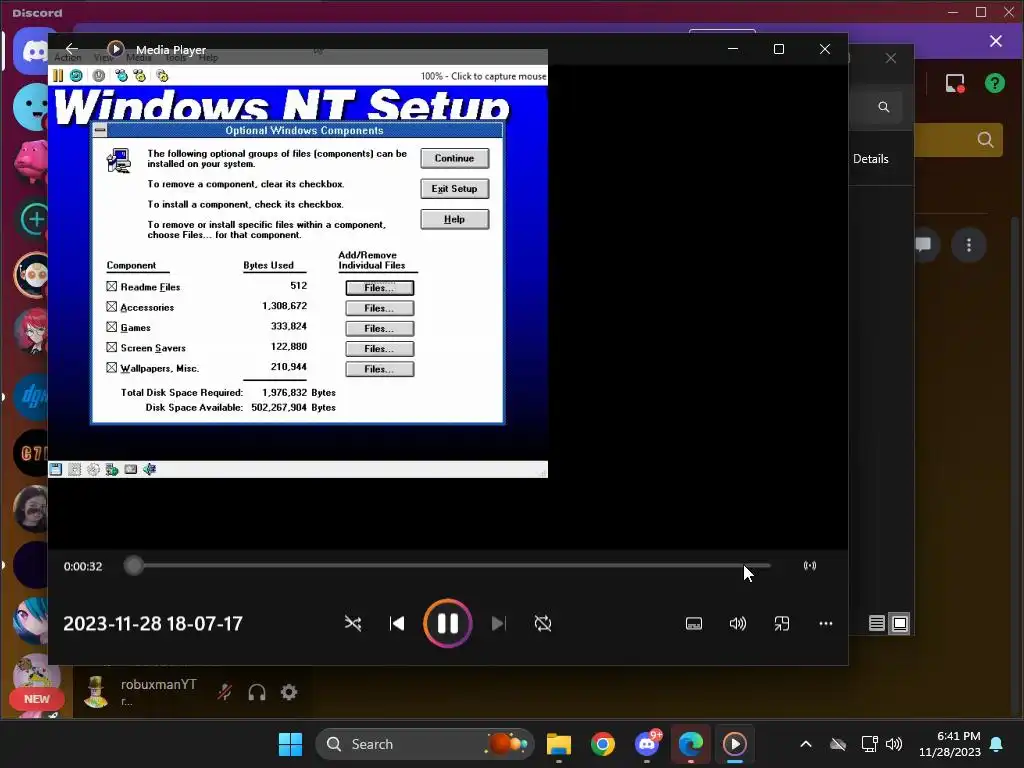
Task: Close the Discord overlay with top-right X
Action: 995,41
